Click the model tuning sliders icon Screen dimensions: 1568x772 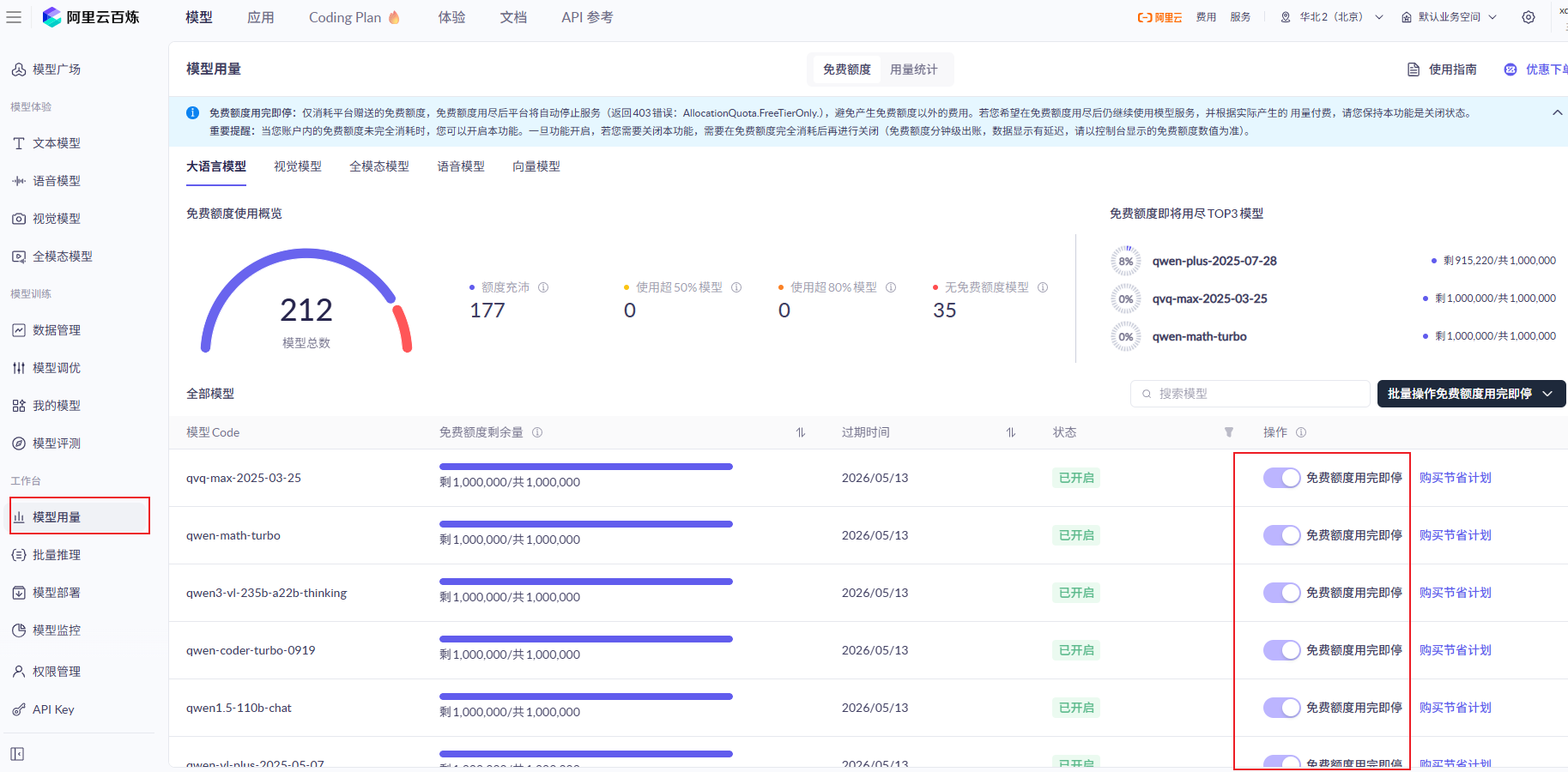point(19,368)
